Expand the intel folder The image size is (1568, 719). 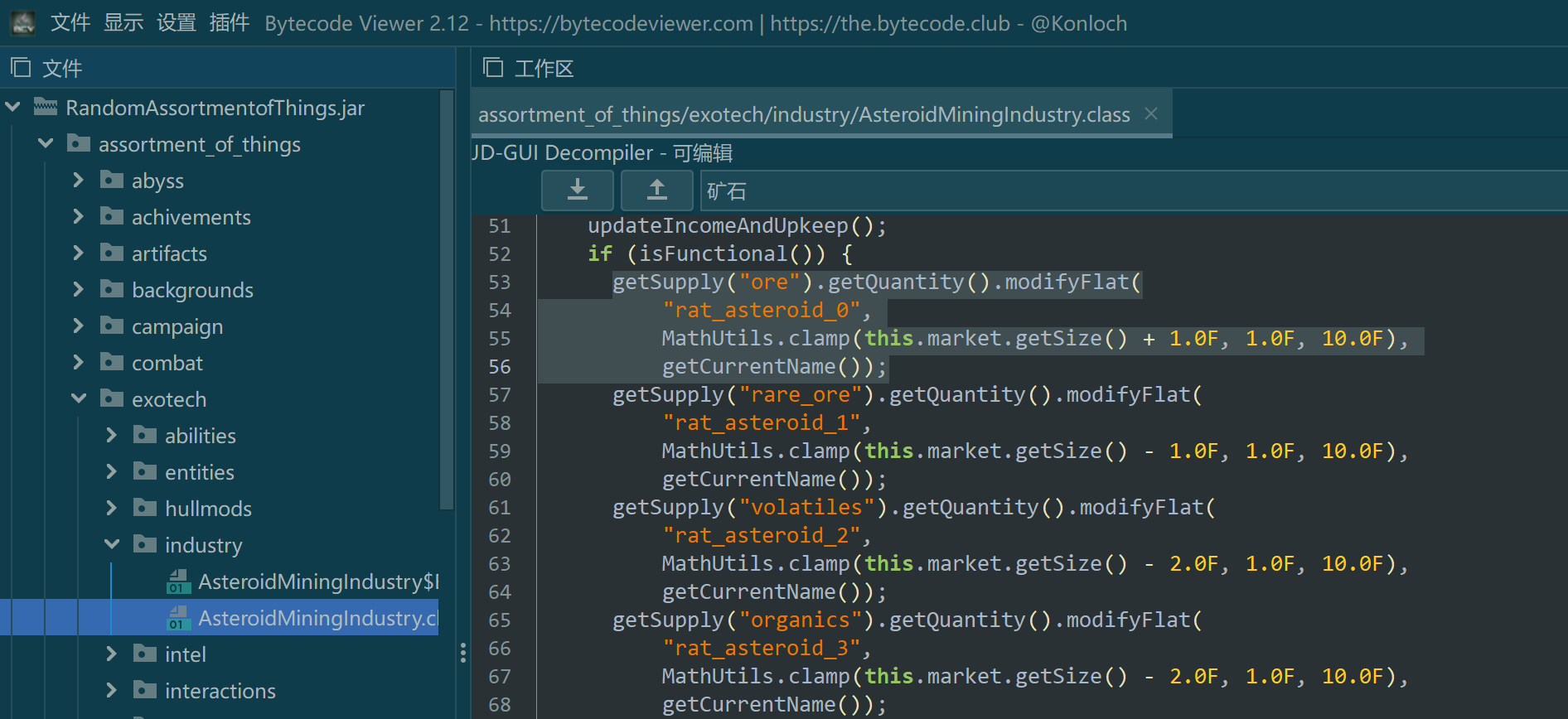click(112, 654)
